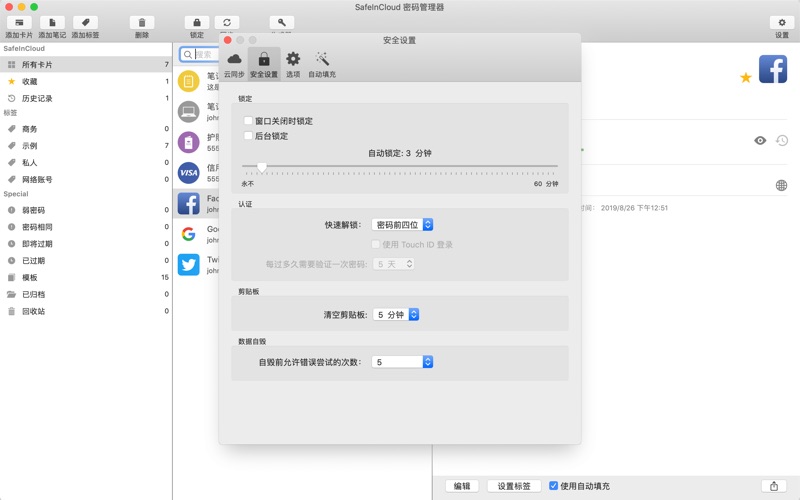800x500 pixels.
Task: Enable 后台锁定 checkbox
Action: pos(249,136)
